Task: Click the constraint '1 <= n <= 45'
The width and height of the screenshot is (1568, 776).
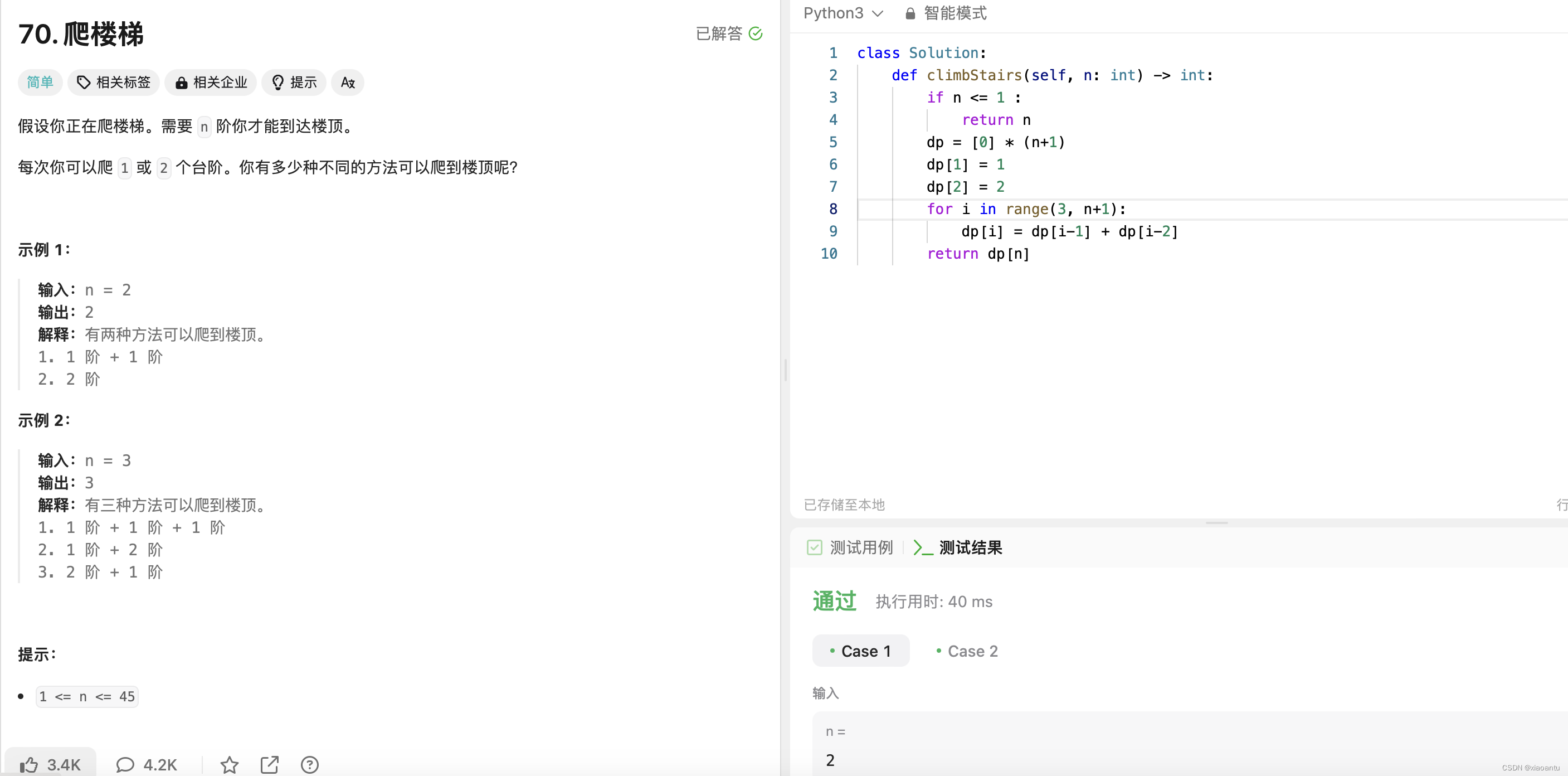Action: [87, 696]
